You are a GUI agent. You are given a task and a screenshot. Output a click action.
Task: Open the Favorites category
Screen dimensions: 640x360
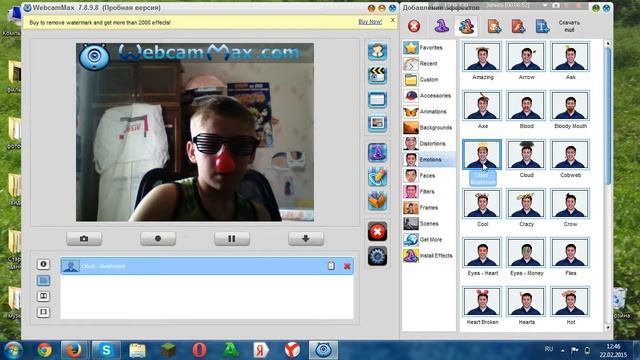(x=429, y=48)
